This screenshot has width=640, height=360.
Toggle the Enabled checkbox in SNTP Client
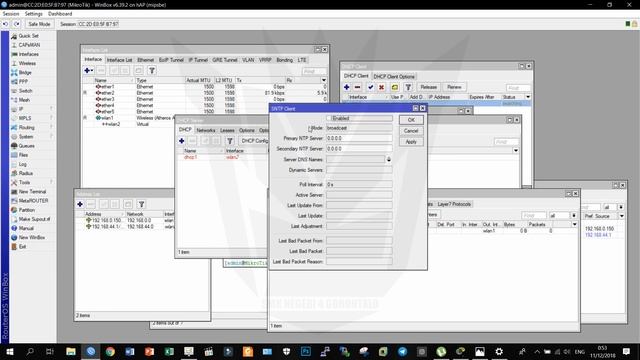(x=329, y=118)
